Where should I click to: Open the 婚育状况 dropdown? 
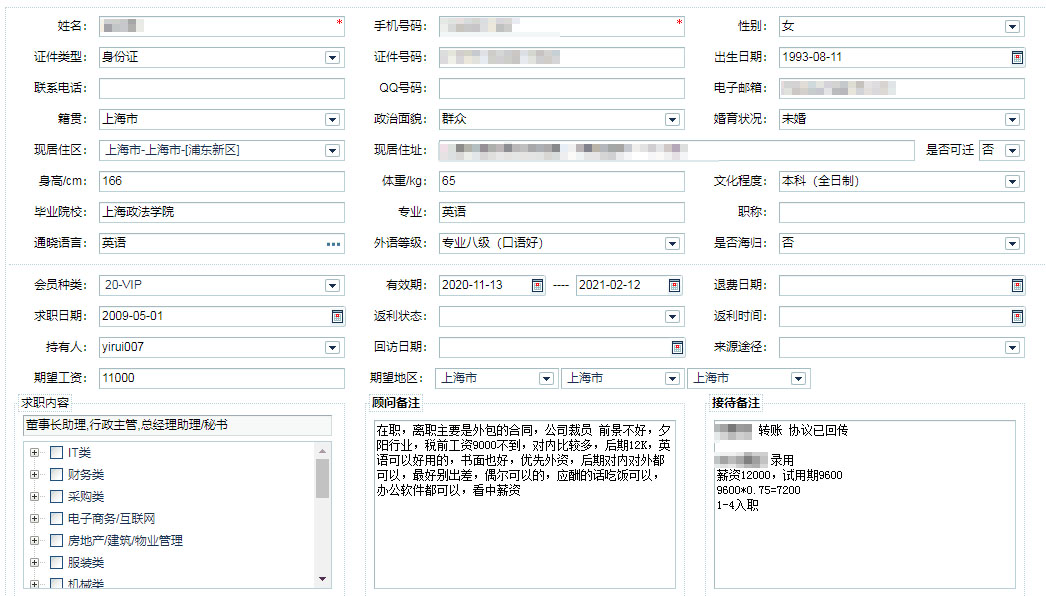(1013, 119)
